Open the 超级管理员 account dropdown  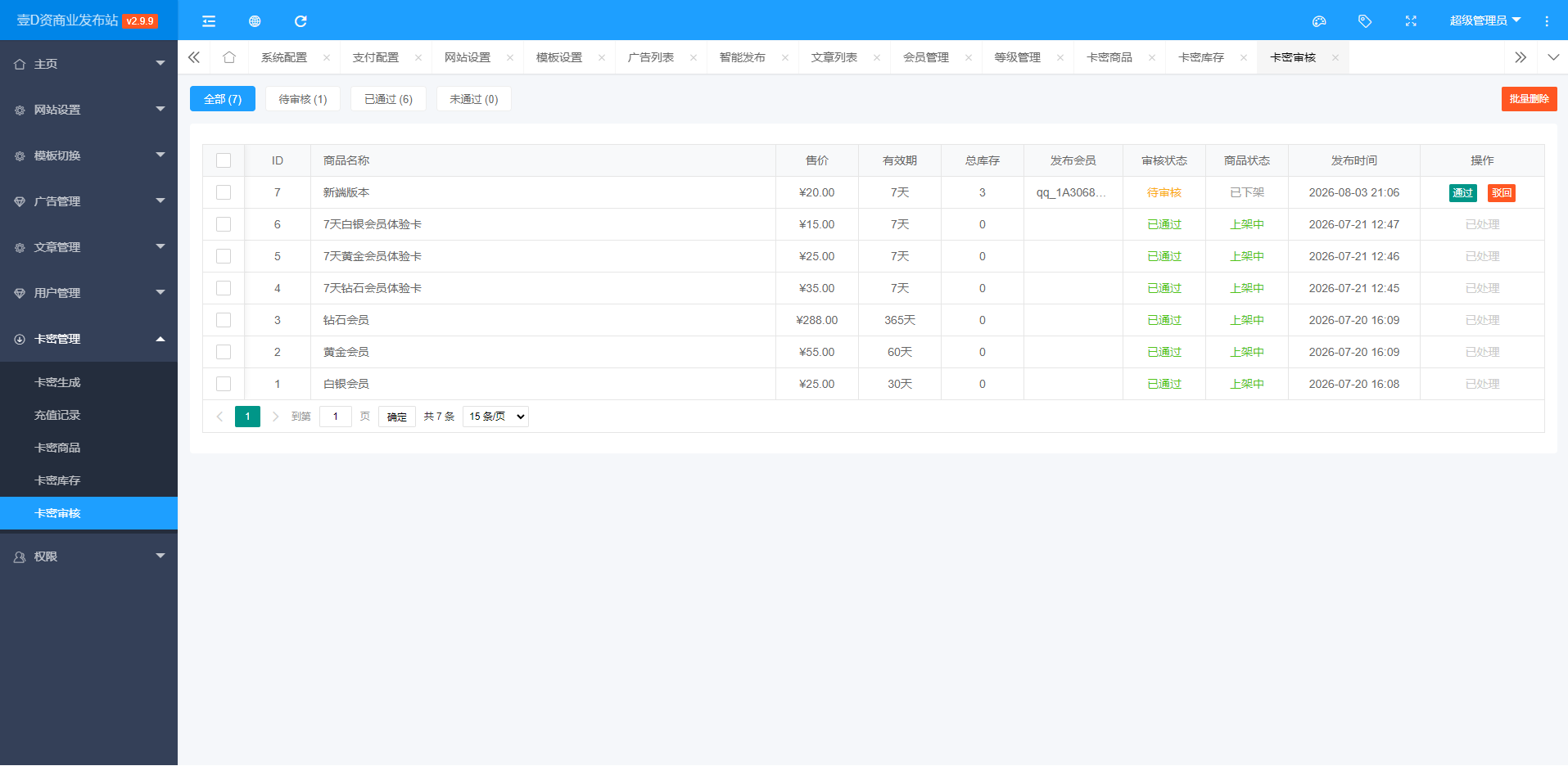tap(1484, 20)
